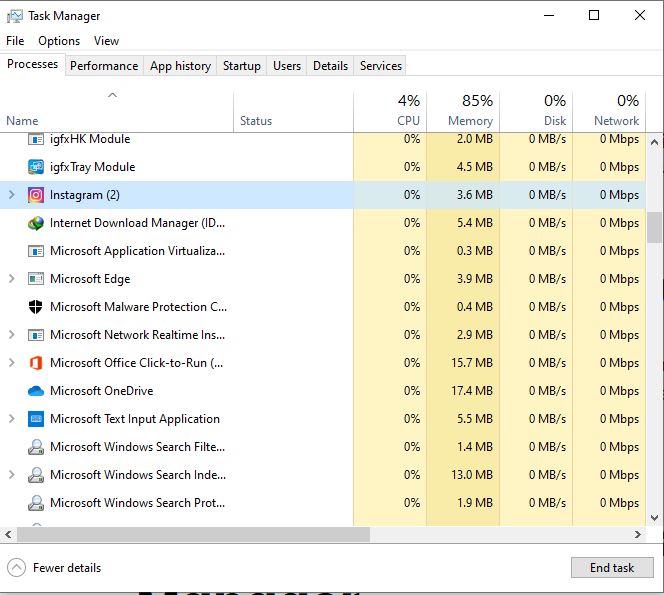Expand the Instagram (2) process group
This screenshot has width=664, height=595.
[11, 195]
